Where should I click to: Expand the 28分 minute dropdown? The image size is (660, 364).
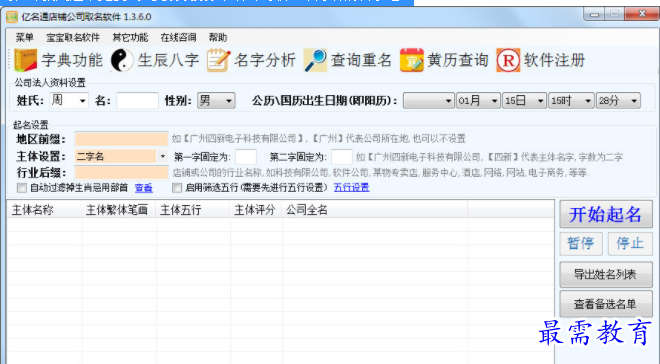[634, 101]
